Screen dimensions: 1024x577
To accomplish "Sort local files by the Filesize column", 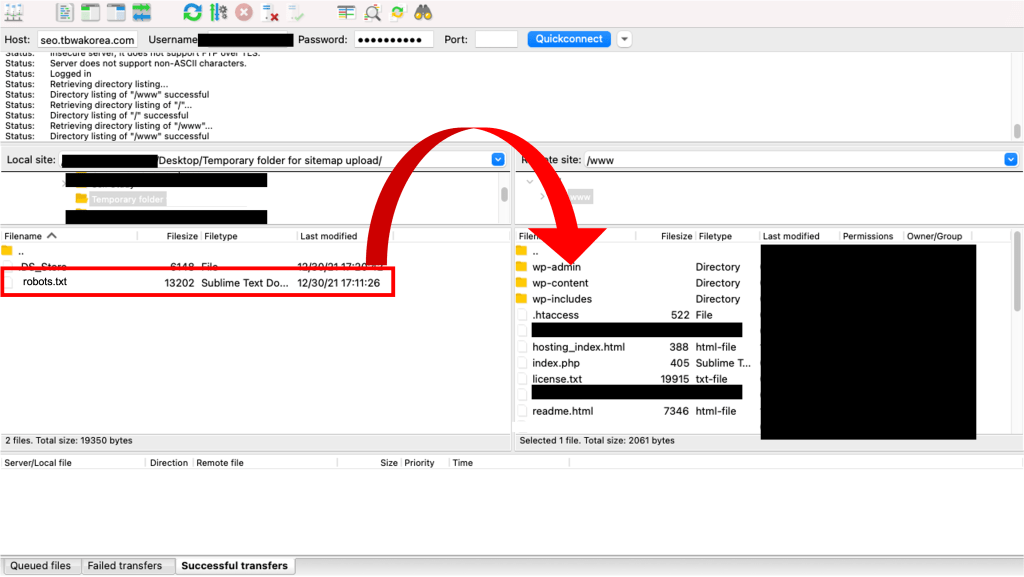I will tap(168, 236).
